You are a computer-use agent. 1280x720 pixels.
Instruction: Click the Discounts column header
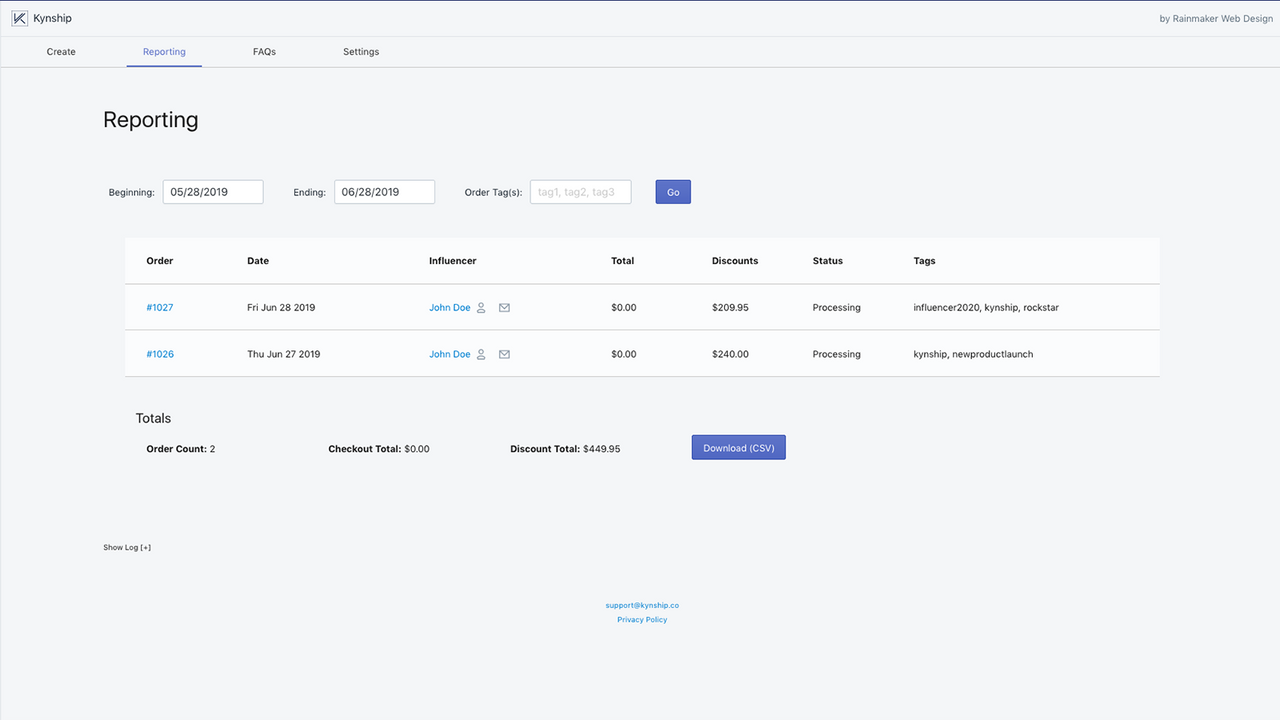point(735,261)
